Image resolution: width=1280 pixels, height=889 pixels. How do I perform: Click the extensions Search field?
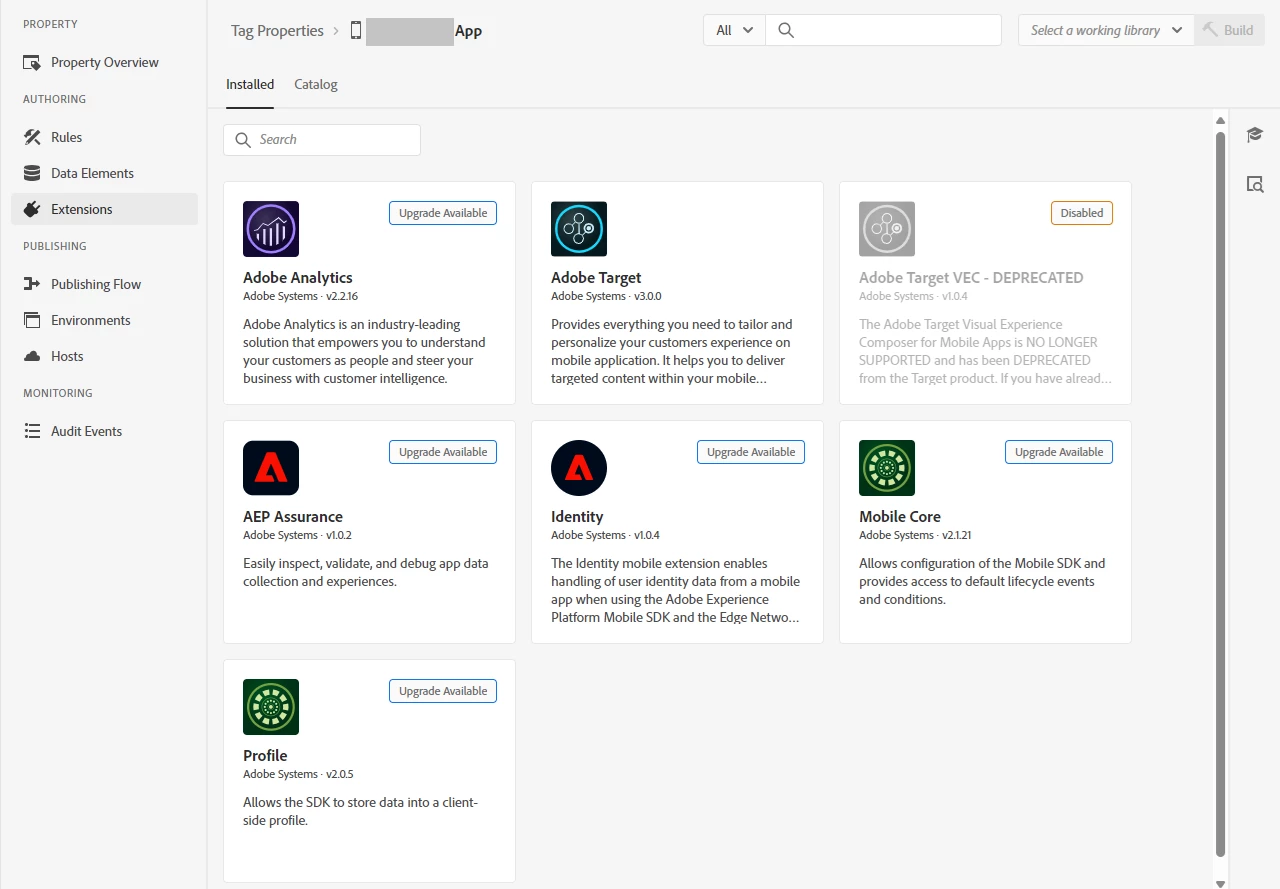(322, 140)
